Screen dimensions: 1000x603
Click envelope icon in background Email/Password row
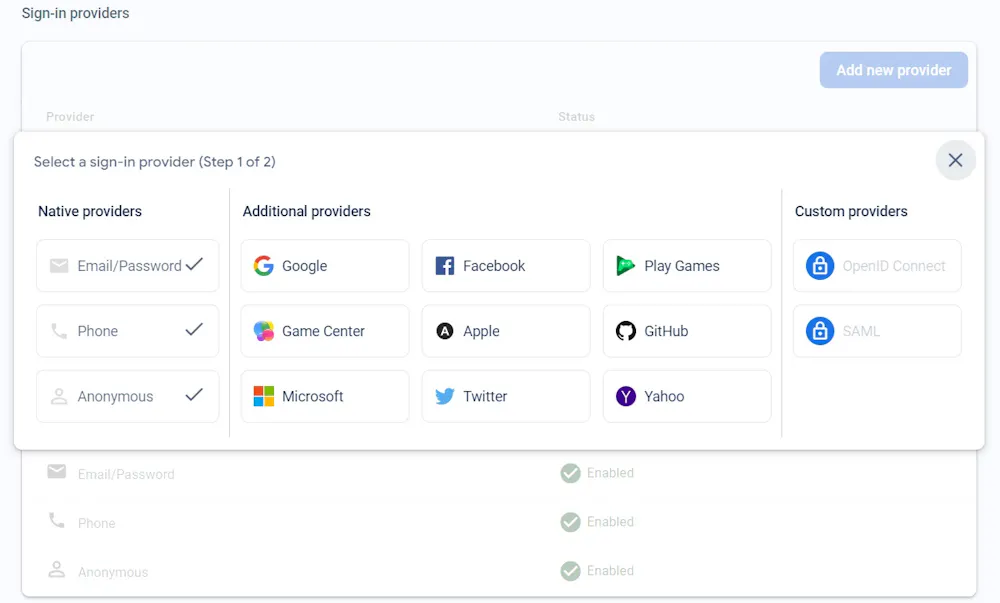[x=57, y=472]
